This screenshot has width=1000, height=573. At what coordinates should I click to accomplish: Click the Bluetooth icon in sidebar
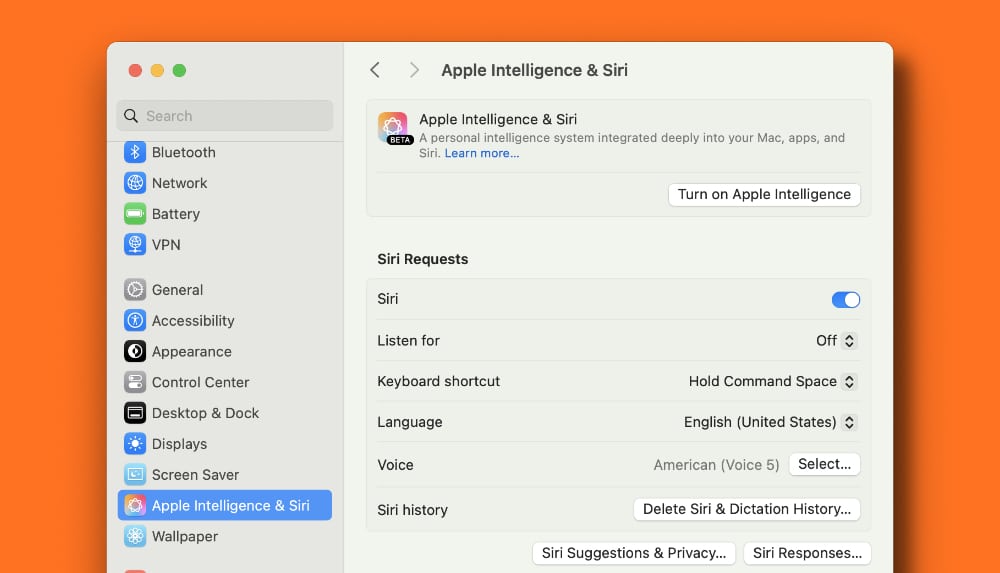pyautogui.click(x=135, y=153)
